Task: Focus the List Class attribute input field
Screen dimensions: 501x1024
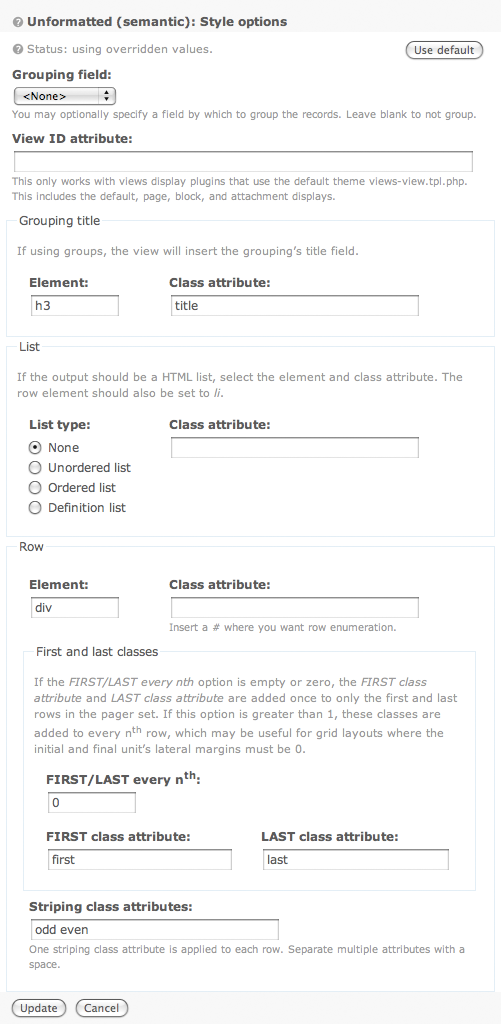Action: (x=295, y=447)
